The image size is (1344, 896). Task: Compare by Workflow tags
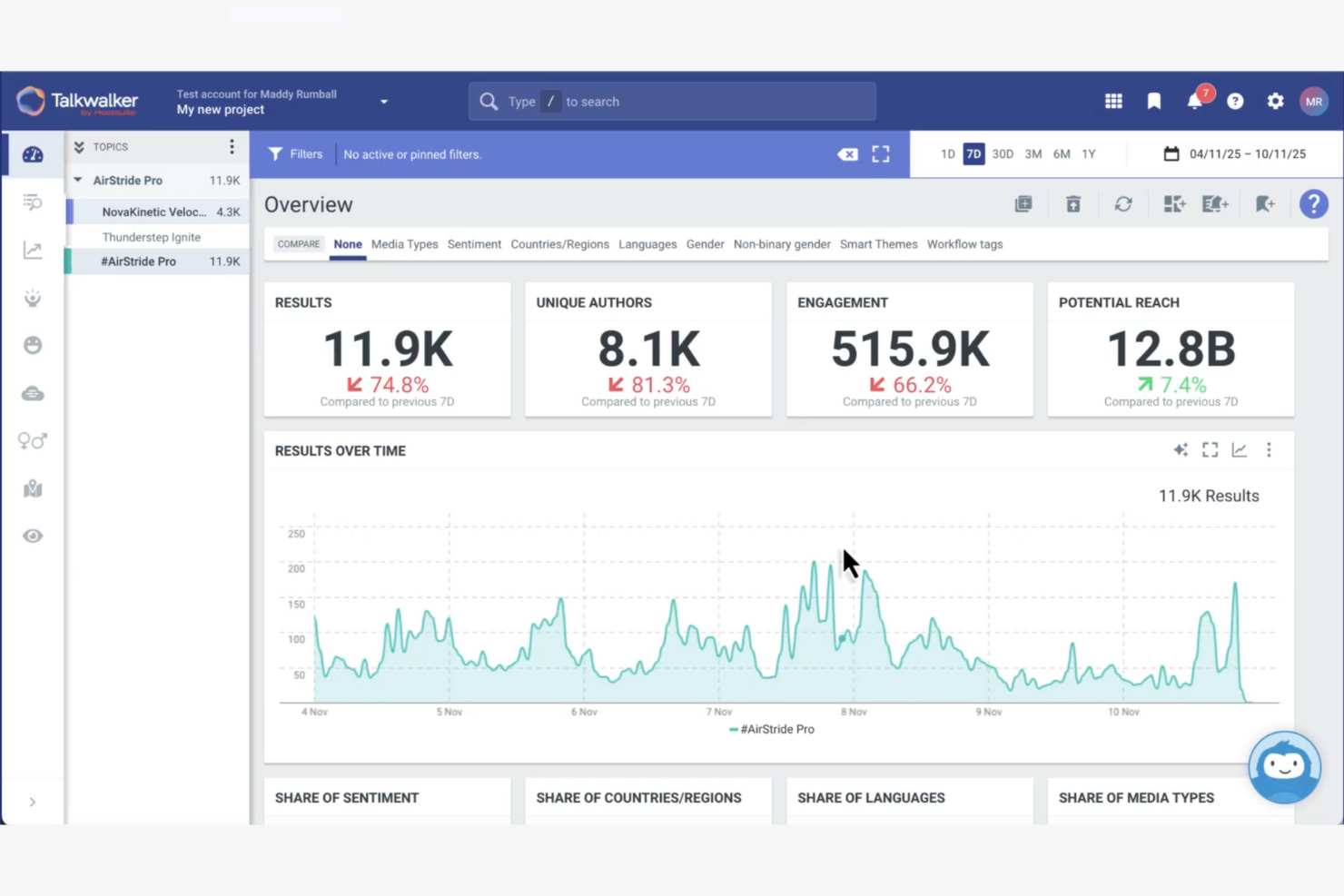[964, 244]
